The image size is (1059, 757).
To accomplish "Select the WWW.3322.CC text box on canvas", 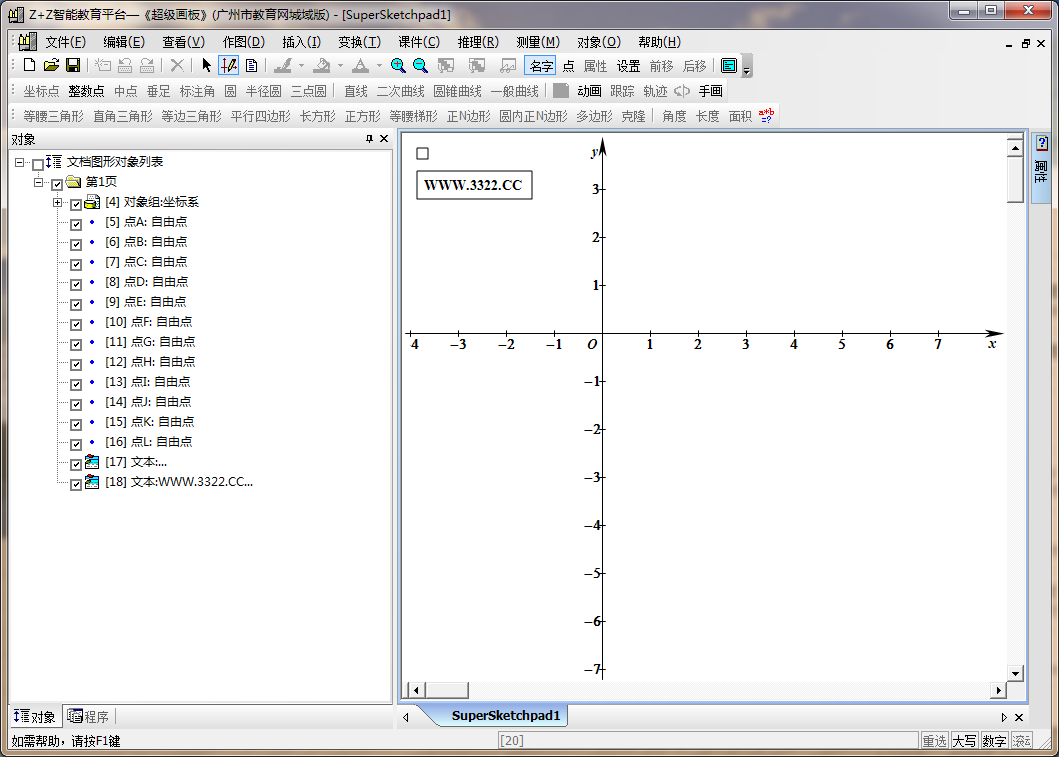I will (473, 185).
